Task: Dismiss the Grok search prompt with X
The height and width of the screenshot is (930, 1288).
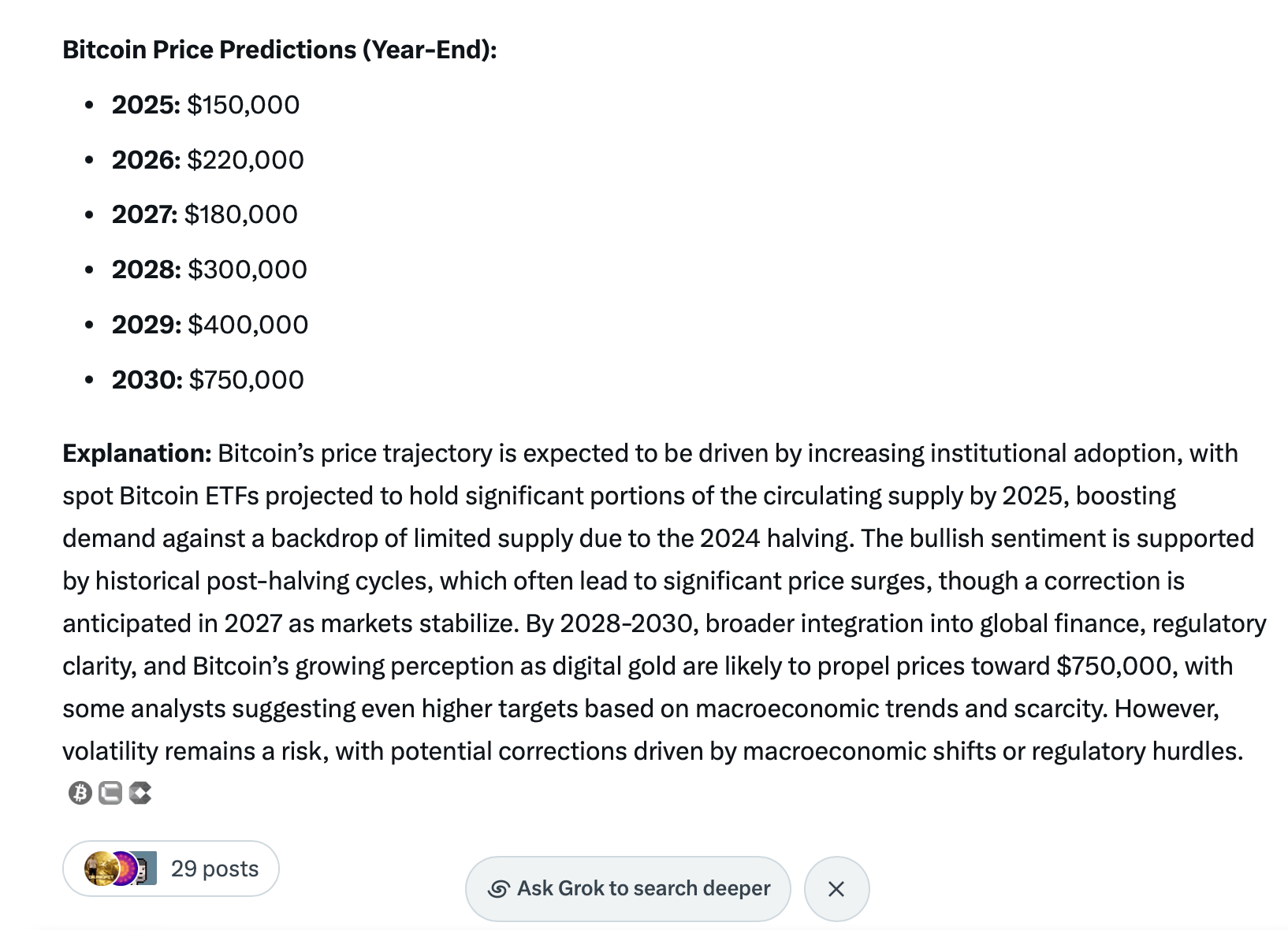Action: [x=836, y=889]
